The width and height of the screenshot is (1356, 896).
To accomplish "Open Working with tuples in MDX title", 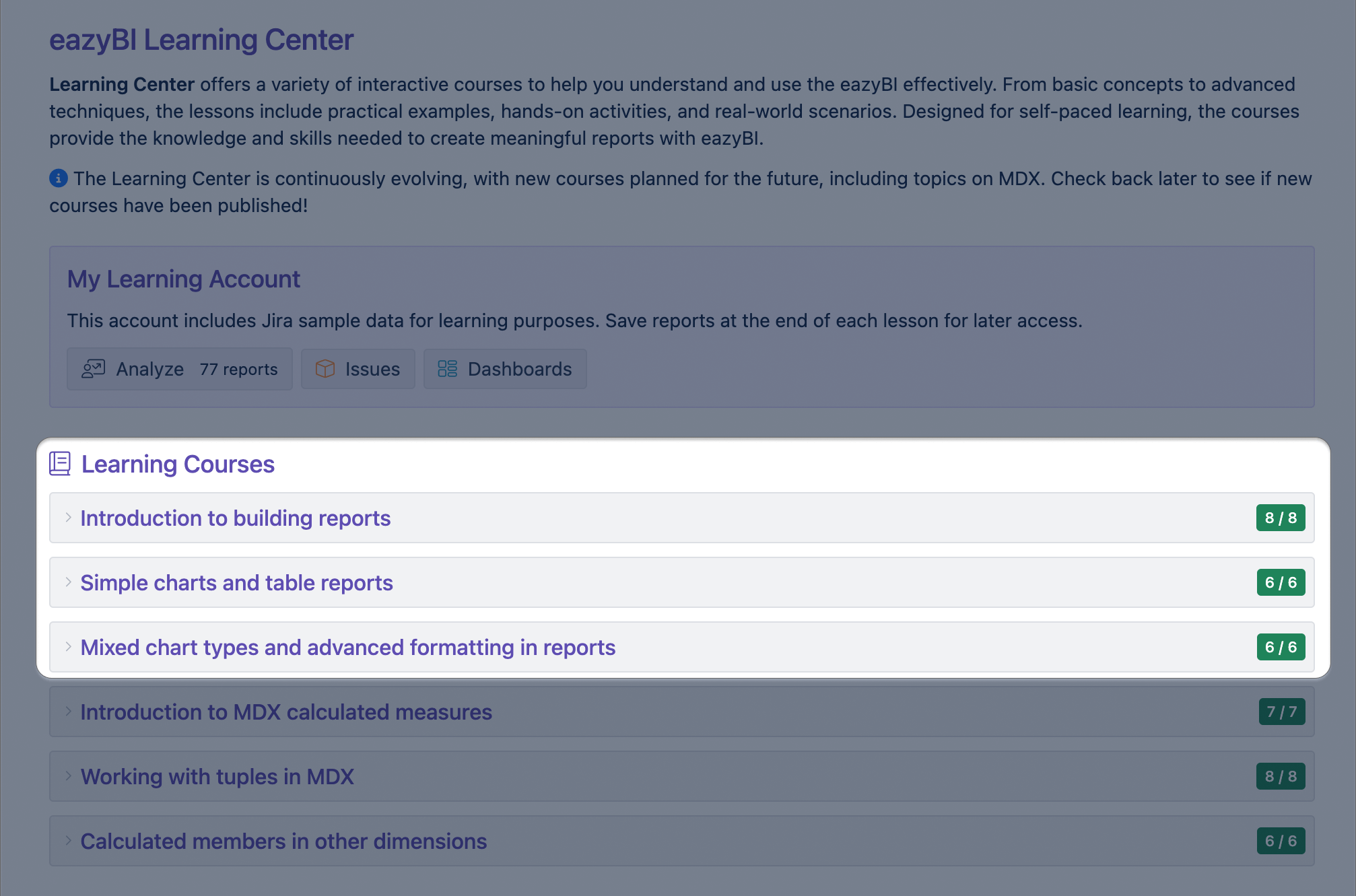I will (x=217, y=776).
